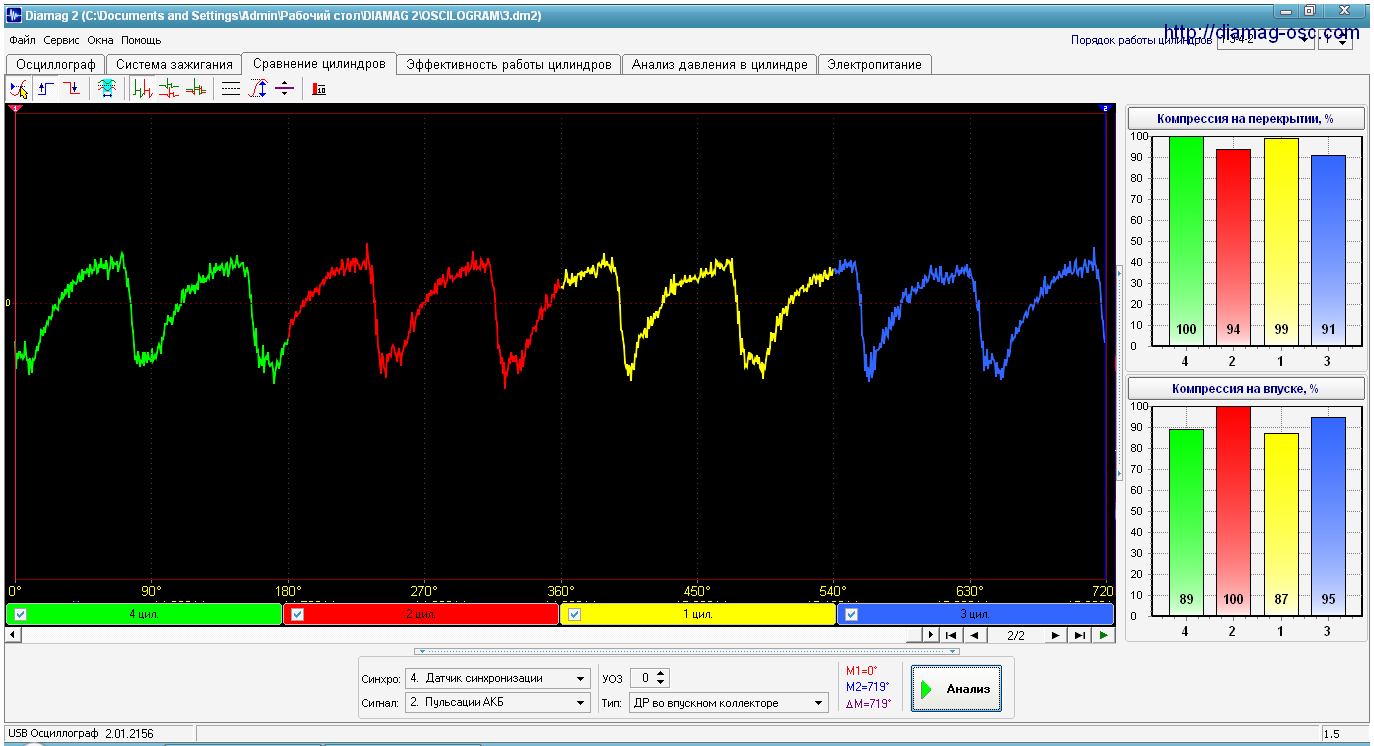Jump to last frame navigation button
This screenshot has width=1374, height=746.
pyautogui.click(x=1080, y=635)
